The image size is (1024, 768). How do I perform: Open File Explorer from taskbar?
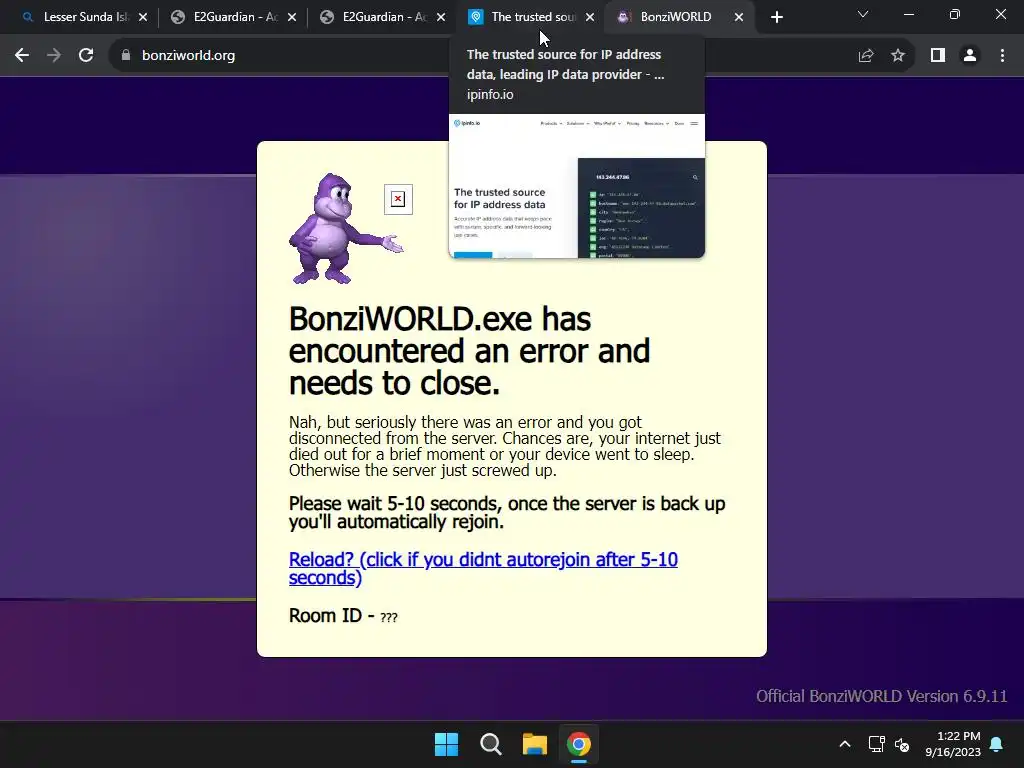coord(535,744)
